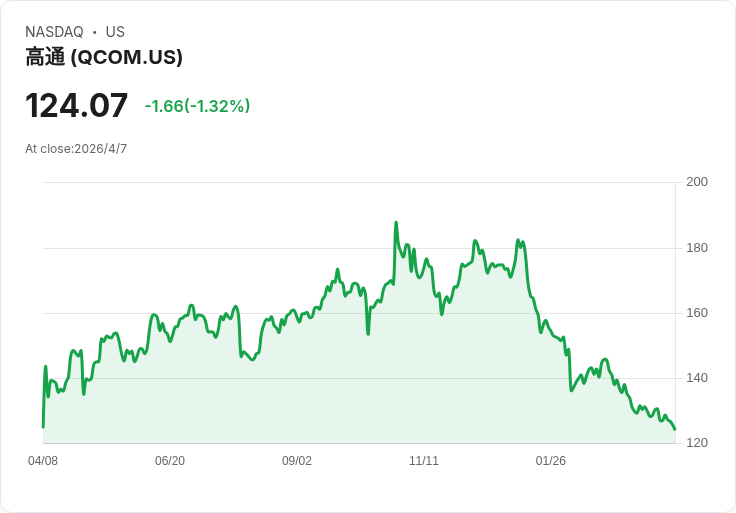Click the 06/20 date label
This screenshot has width=736, height=513.
click(x=170, y=461)
